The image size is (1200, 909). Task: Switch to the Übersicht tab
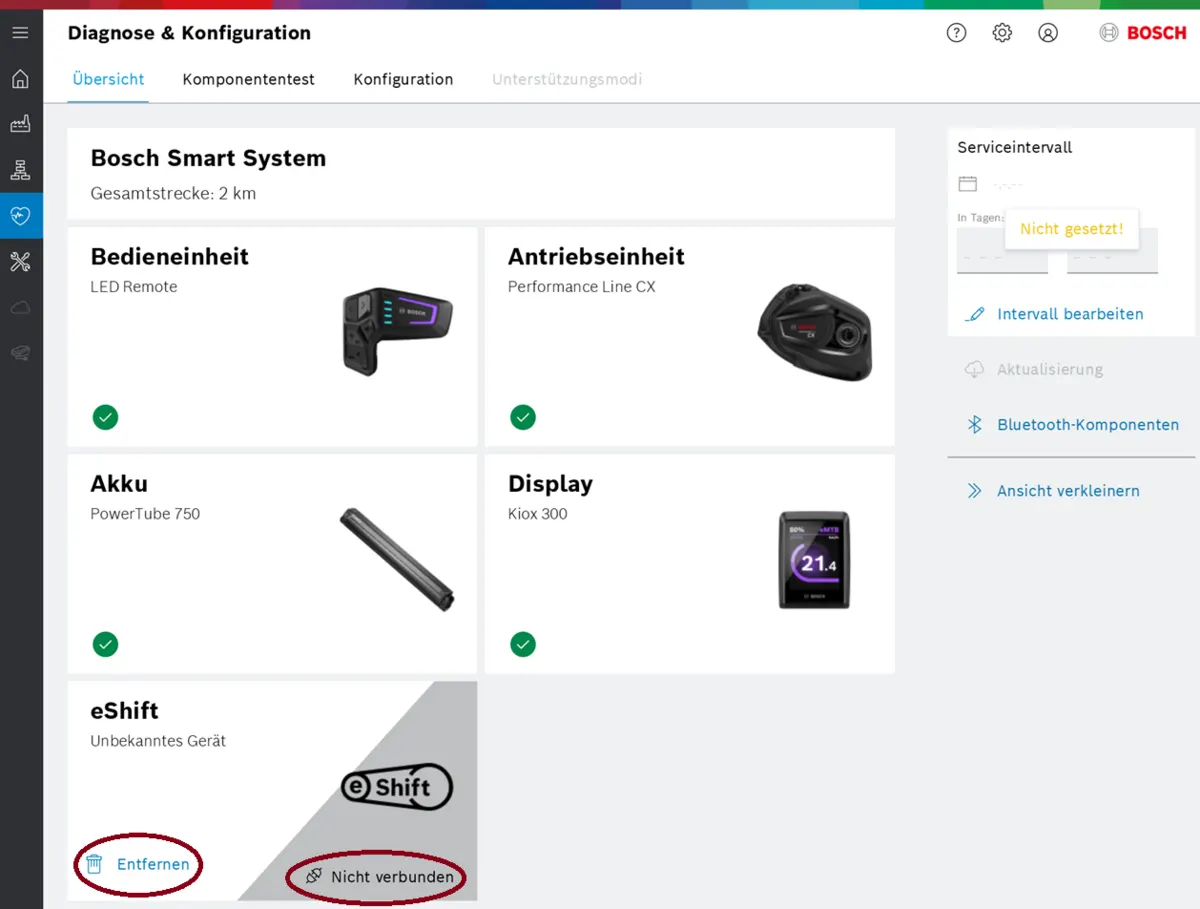109,79
